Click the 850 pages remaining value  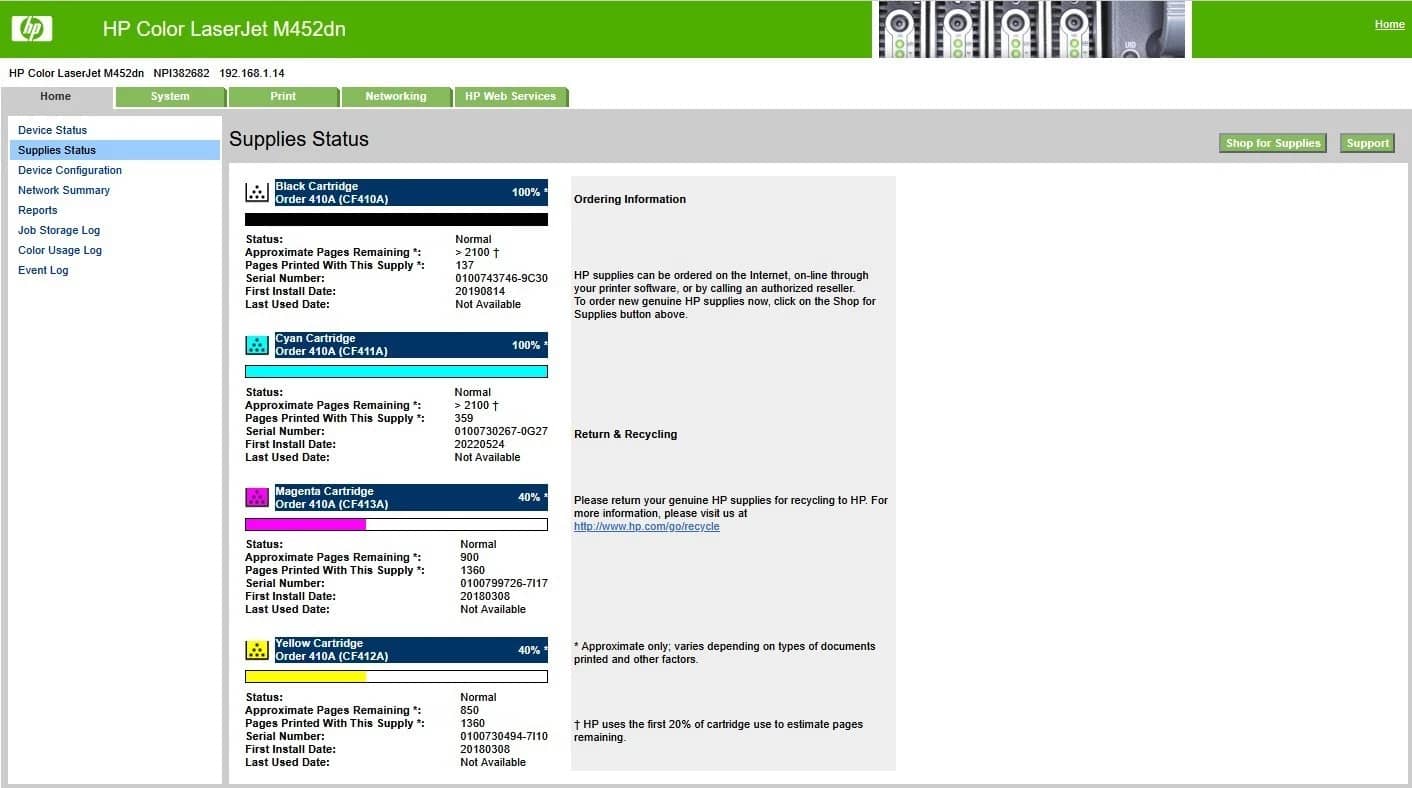click(469, 711)
